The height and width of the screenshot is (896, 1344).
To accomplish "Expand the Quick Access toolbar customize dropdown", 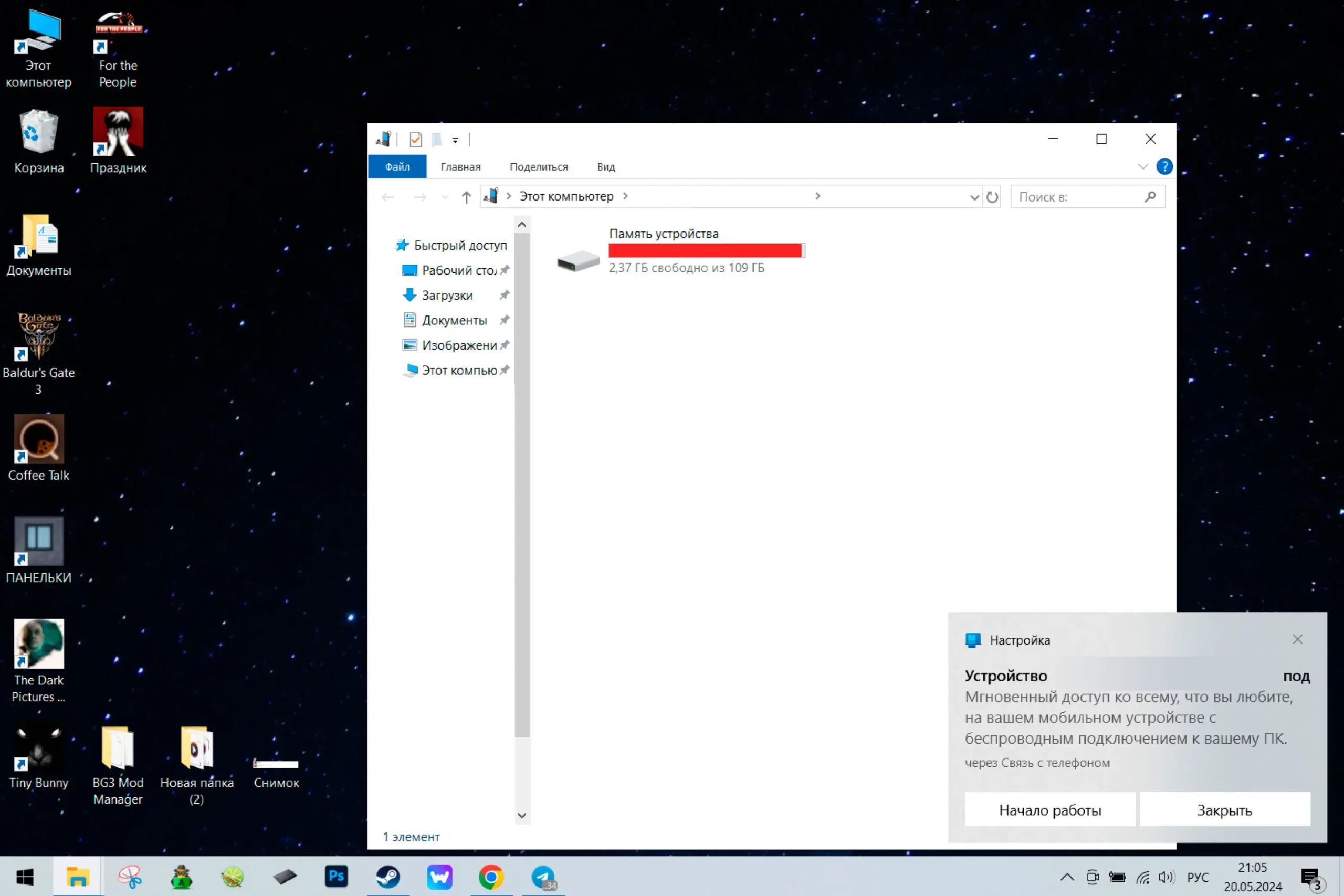I will pyautogui.click(x=455, y=140).
